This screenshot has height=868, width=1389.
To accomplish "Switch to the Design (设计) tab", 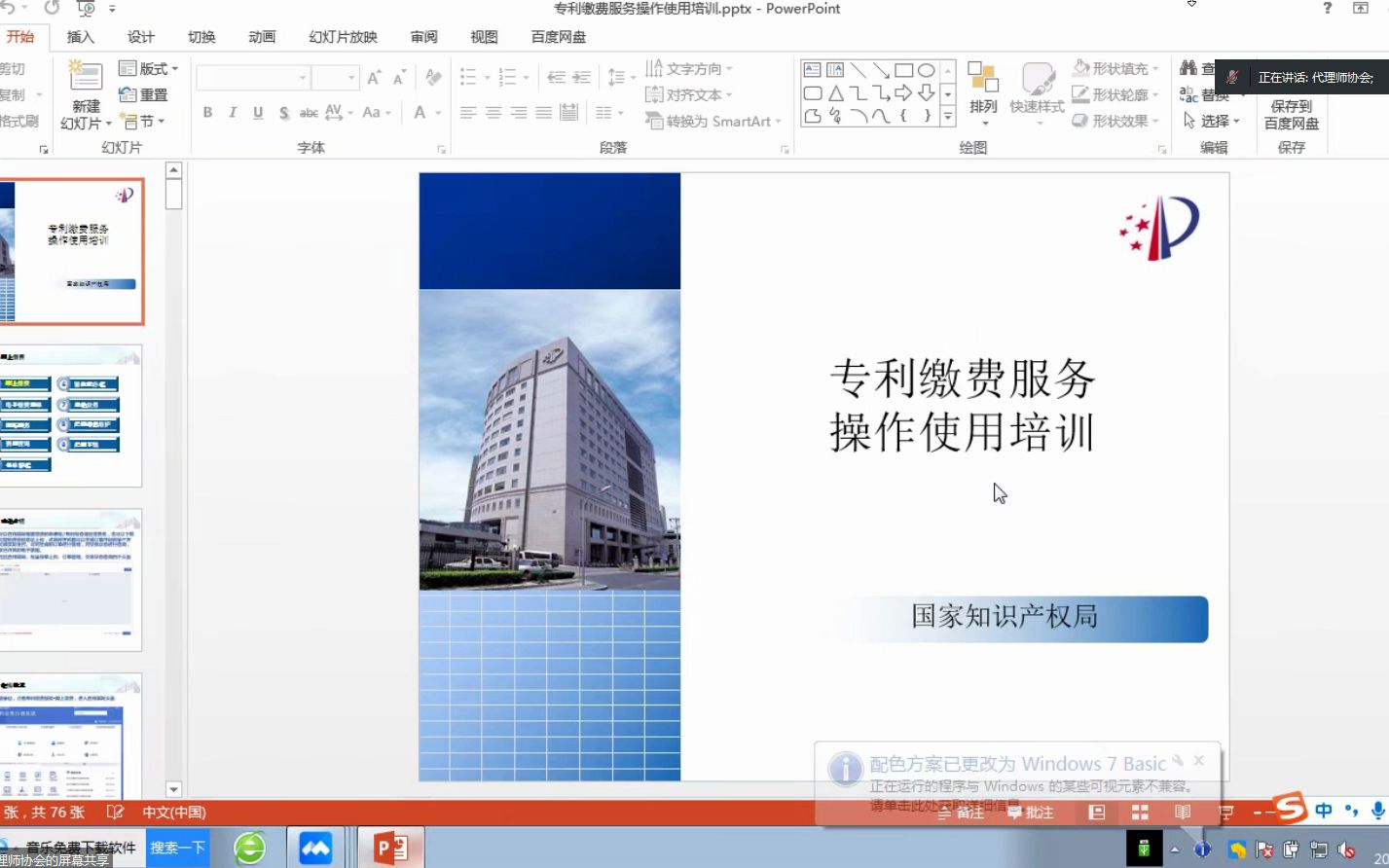I will point(141,37).
